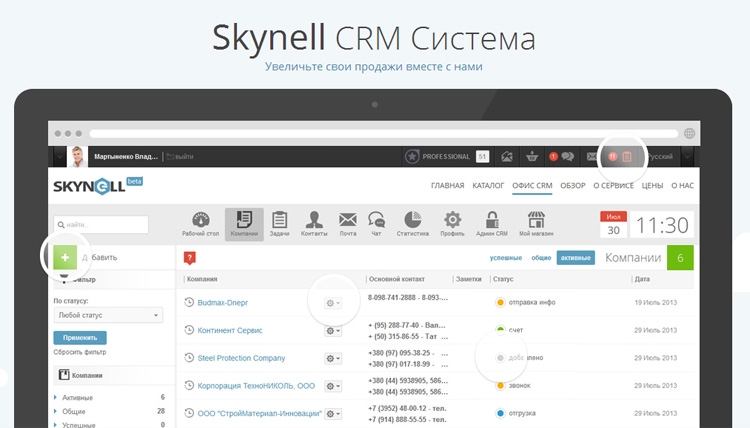Open the Профиль gear icon
Image resolution: width=750 pixels, height=428 pixels.
click(x=452, y=224)
